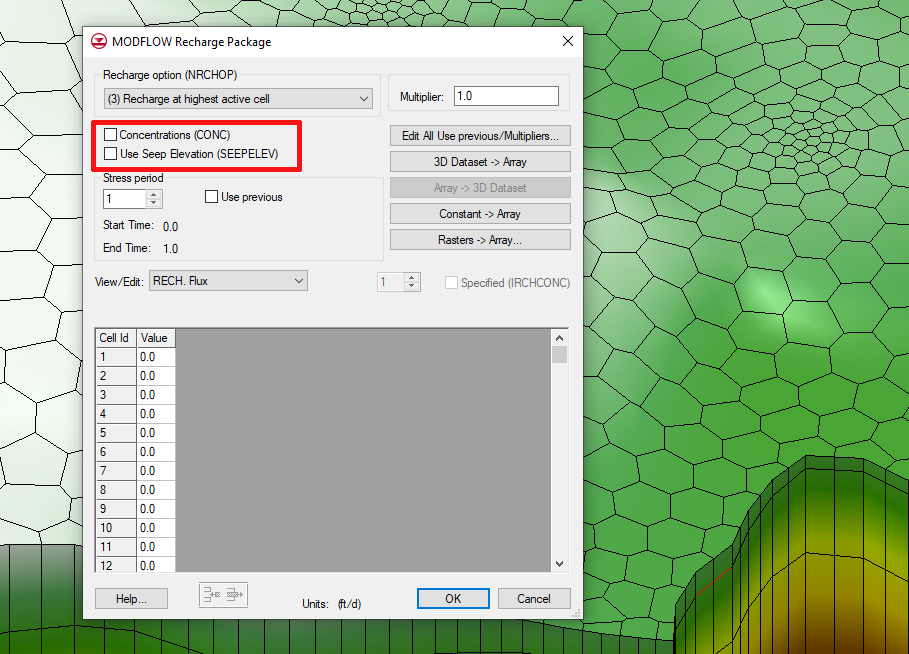
Task: Click inside the Multiplier field
Action: pos(506,95)
